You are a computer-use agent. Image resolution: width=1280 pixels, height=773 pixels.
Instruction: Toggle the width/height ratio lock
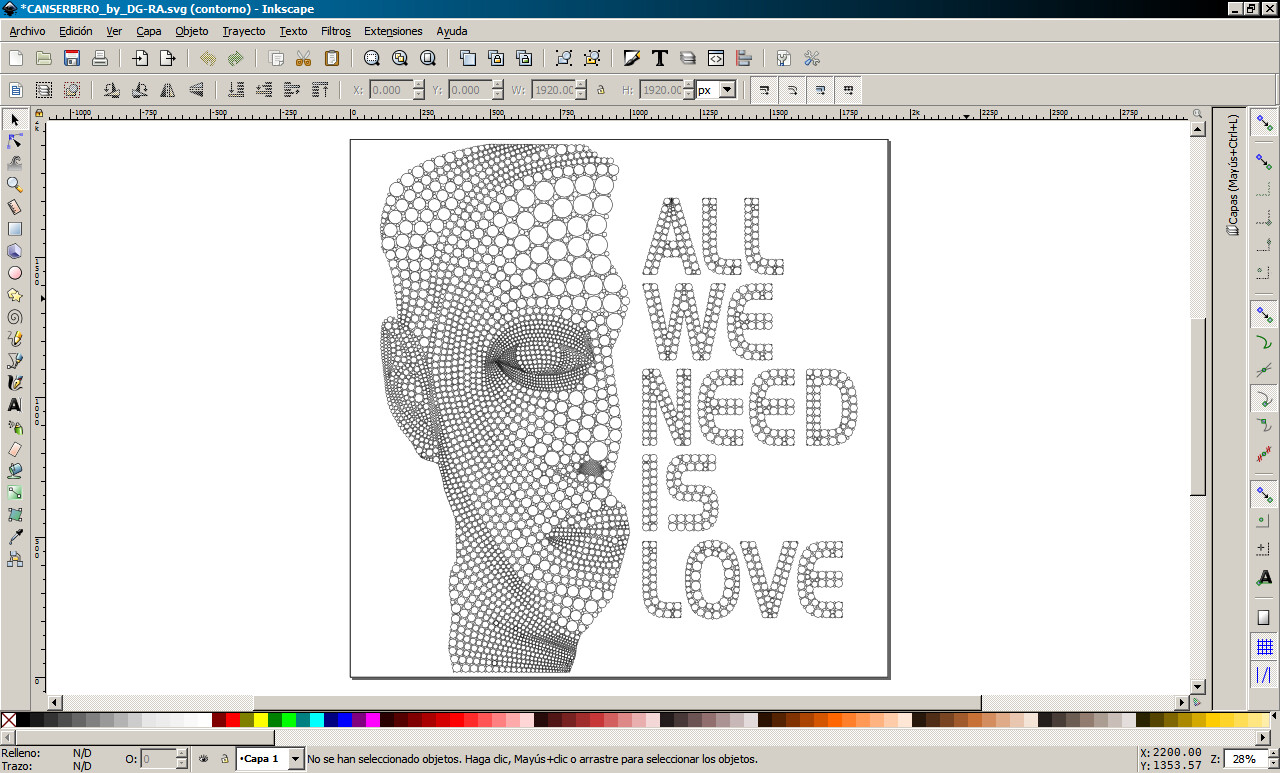(x=602, y=89)
